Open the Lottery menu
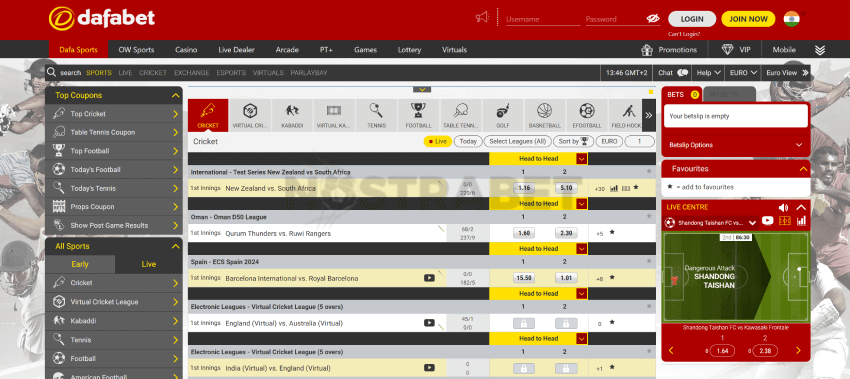The width and height of the screenshot is (850, 379). (409, 49)
